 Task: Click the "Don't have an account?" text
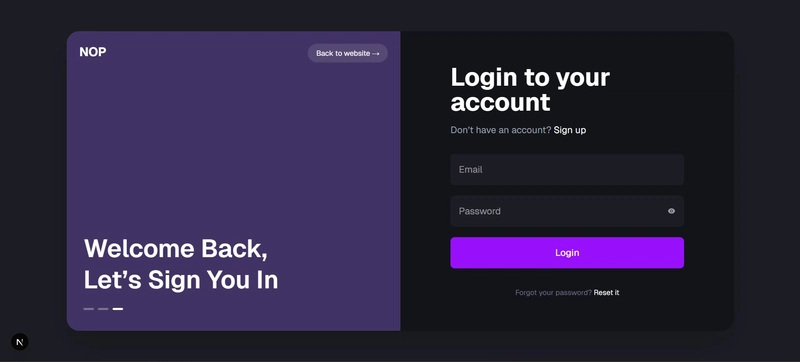point(501,130)
